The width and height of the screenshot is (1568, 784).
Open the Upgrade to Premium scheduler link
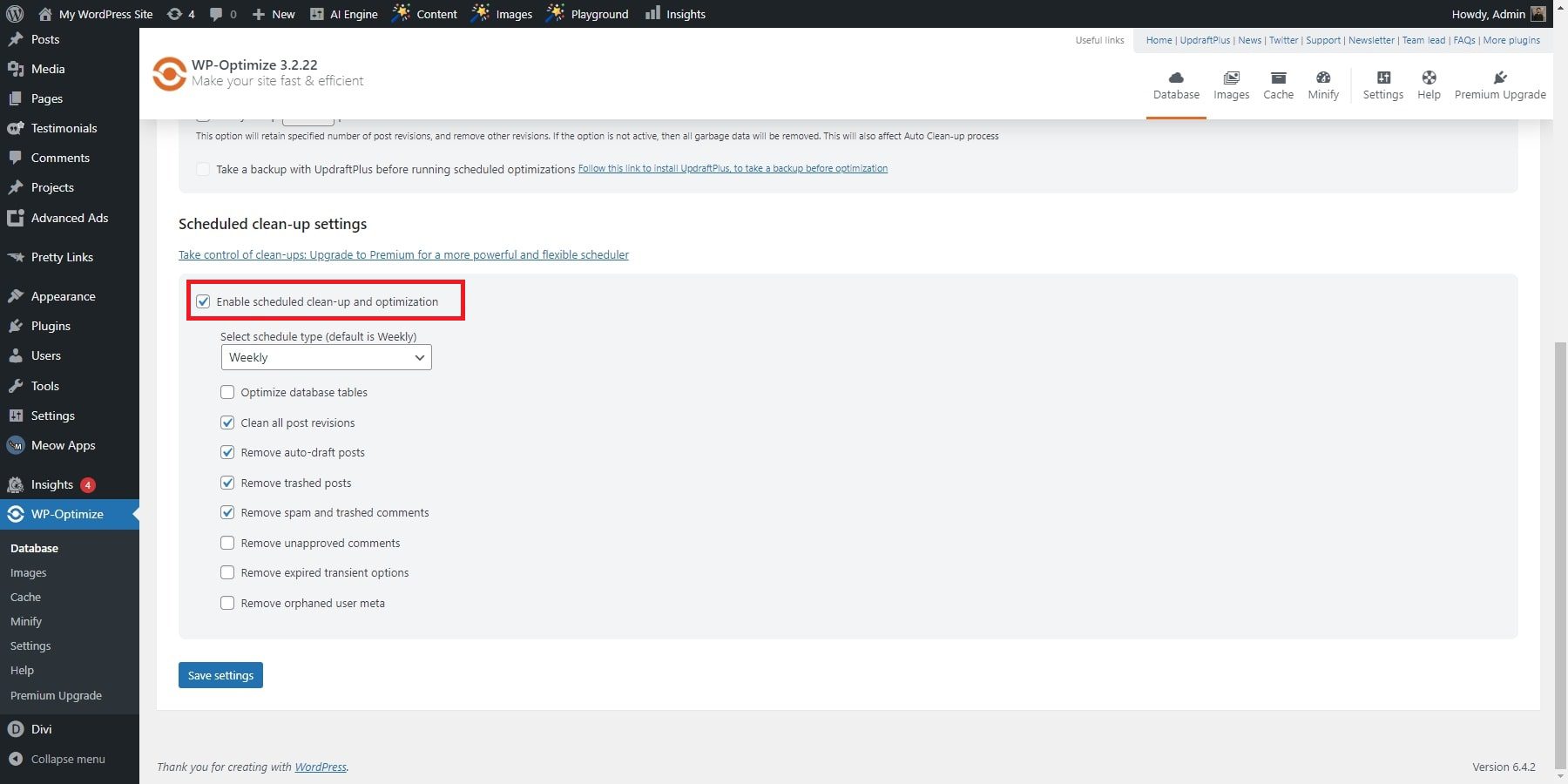pos(403,254)
